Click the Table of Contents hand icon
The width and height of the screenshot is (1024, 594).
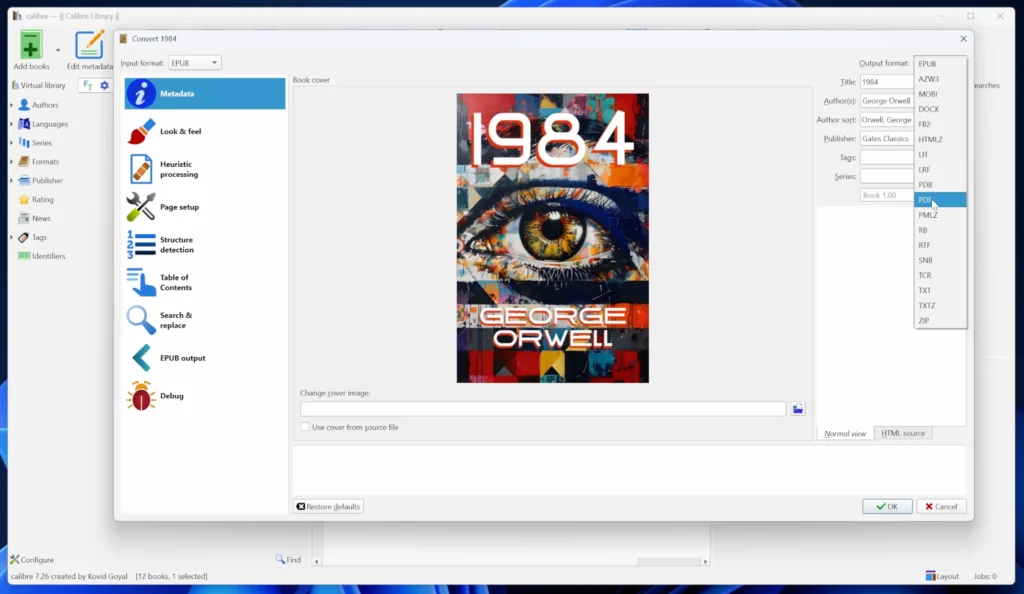pos(141,283)
